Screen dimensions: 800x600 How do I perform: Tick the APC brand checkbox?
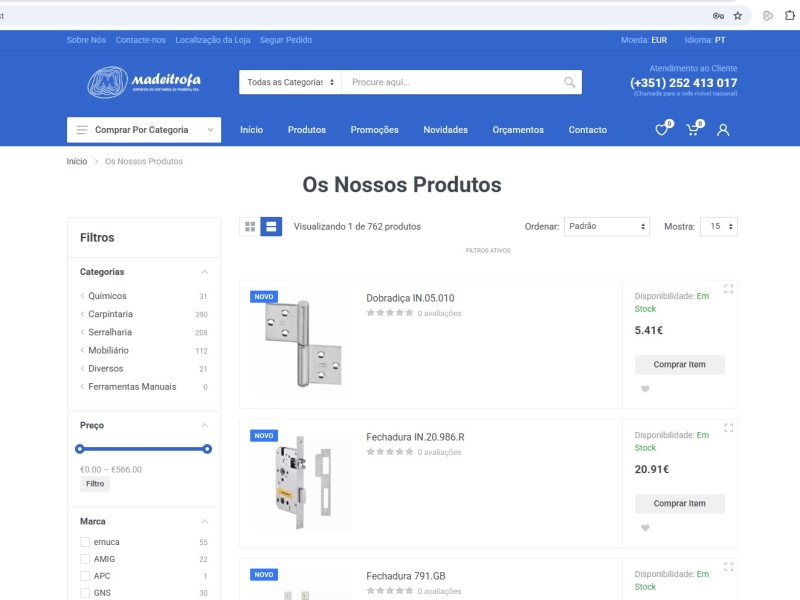tap(85, 576)
